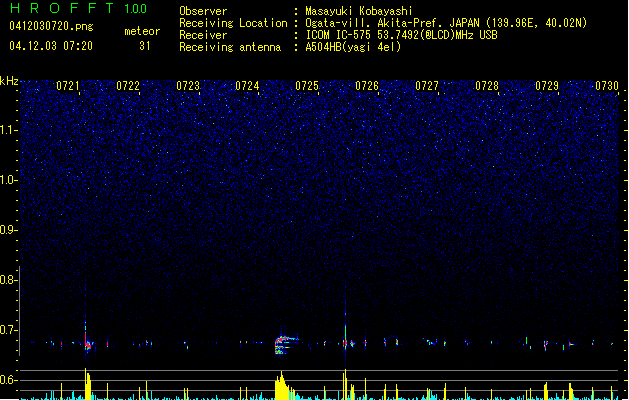Click the 0.9 kHz axis label
The width and height of the screenshot is (629, 400).
coord(9,230)
